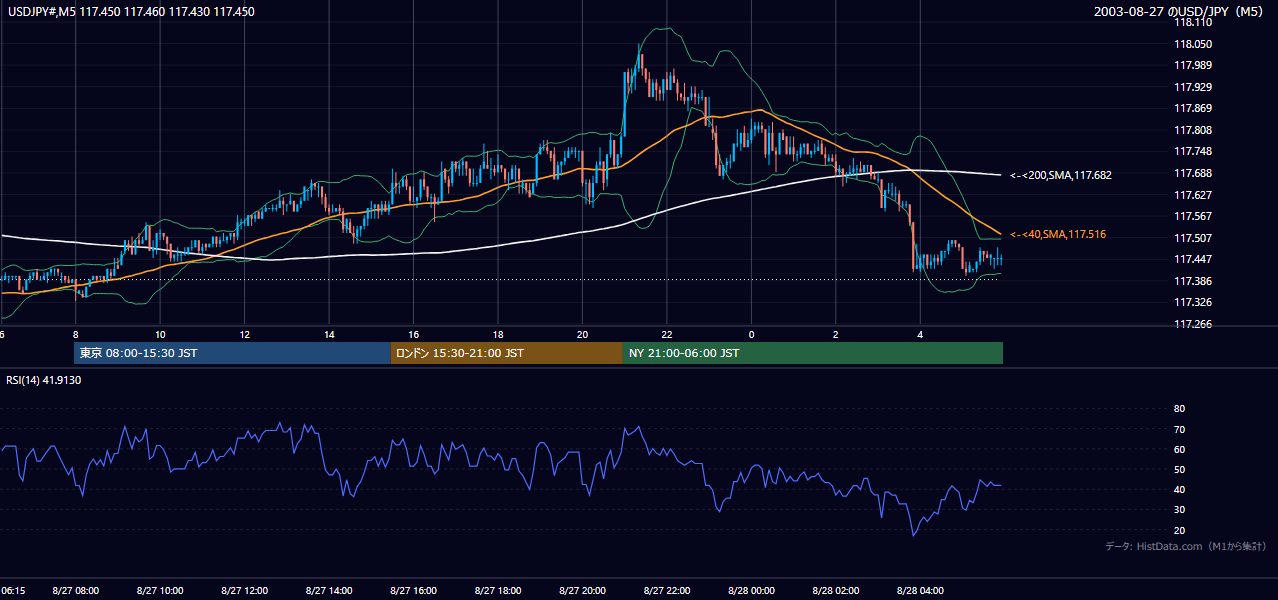Click the hour tick 8 under the price chart
1278x600 pixels.
(76, 334)
